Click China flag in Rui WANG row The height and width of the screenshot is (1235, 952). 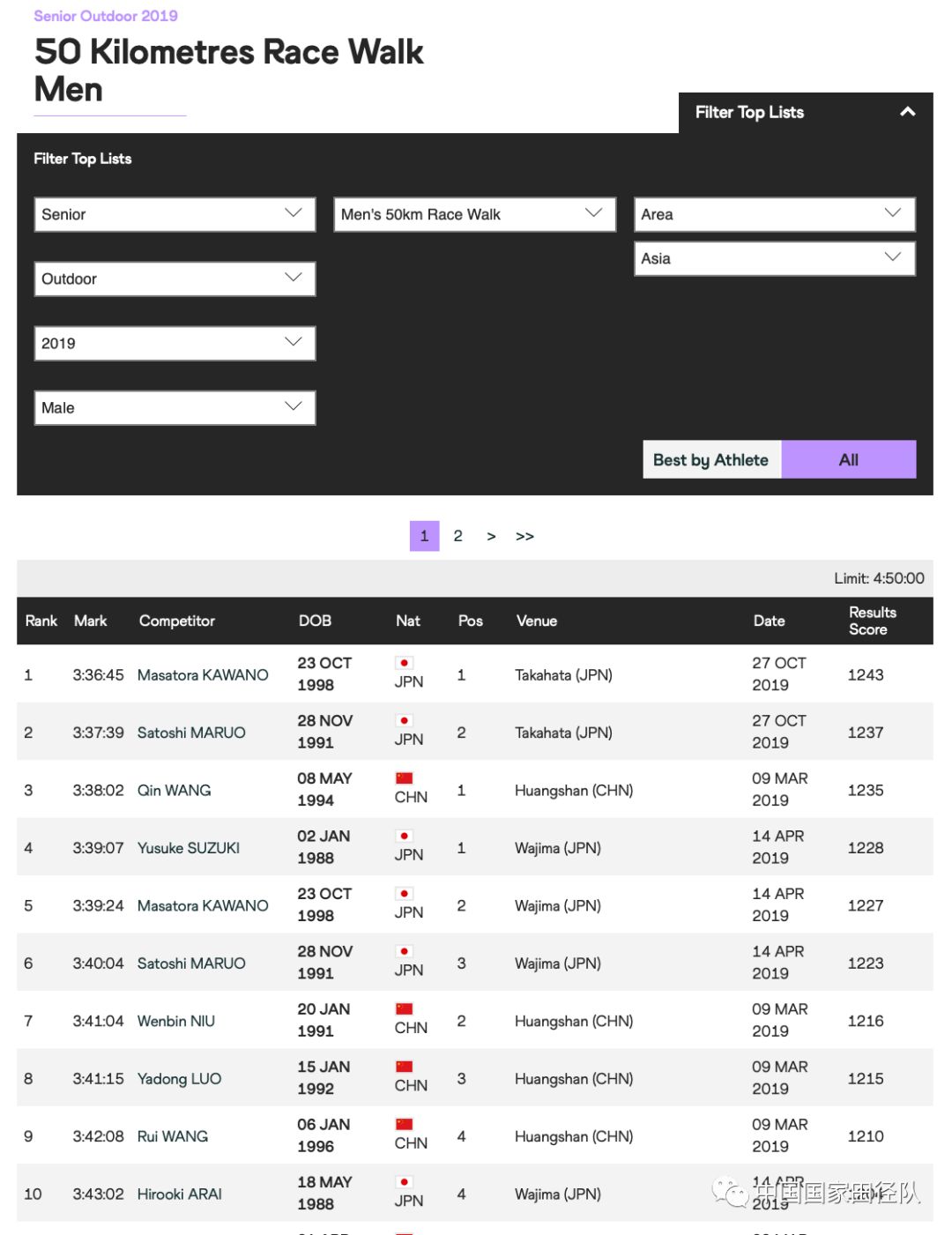point(405,1125)
